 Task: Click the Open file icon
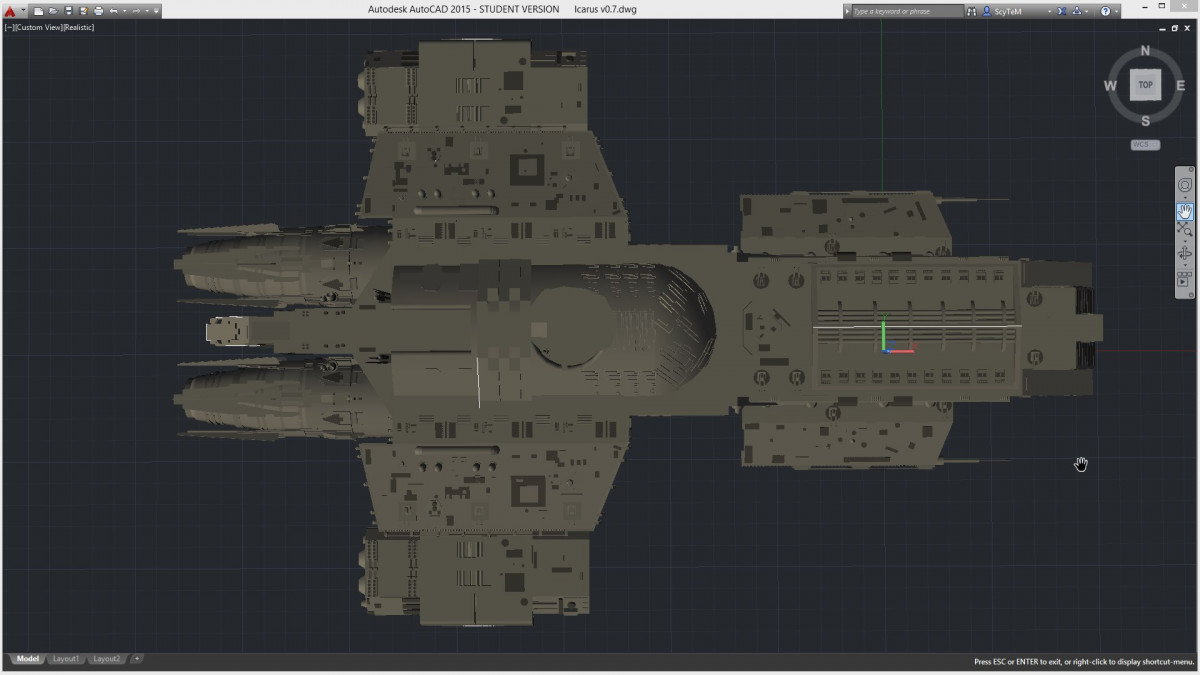tap(53, 10)
